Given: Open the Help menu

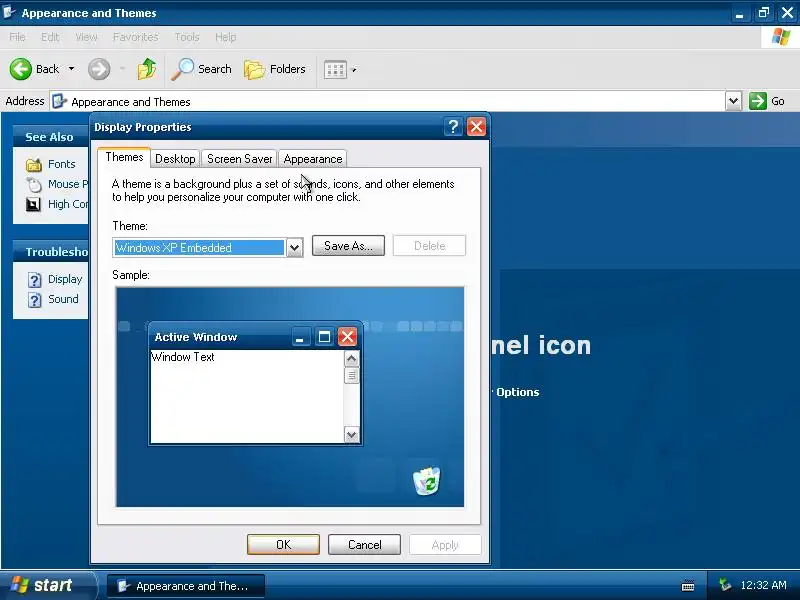Looking at the screenshot, I should click(226, 37).
